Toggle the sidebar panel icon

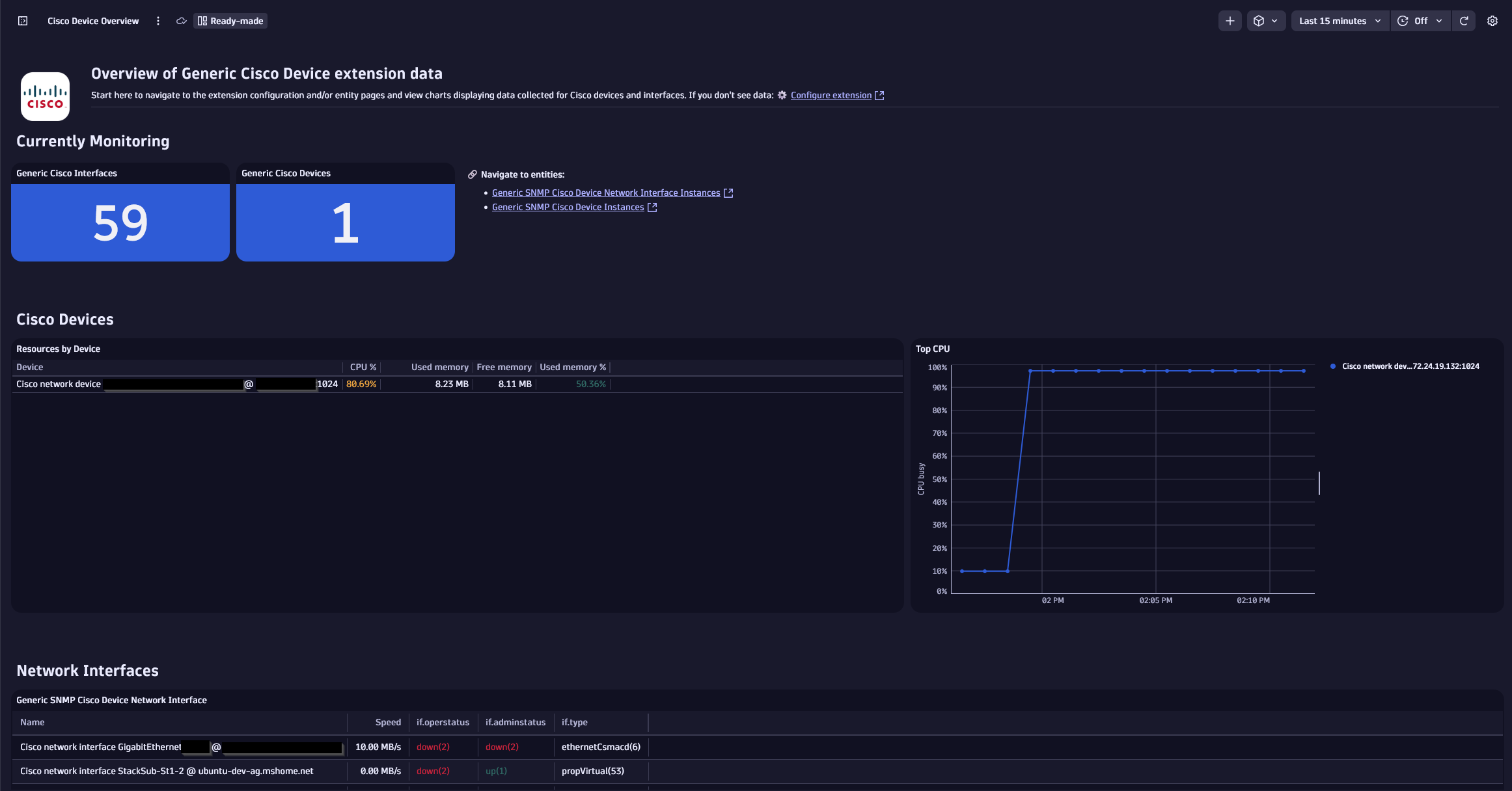pyautogui.click(x=23, y=21)
